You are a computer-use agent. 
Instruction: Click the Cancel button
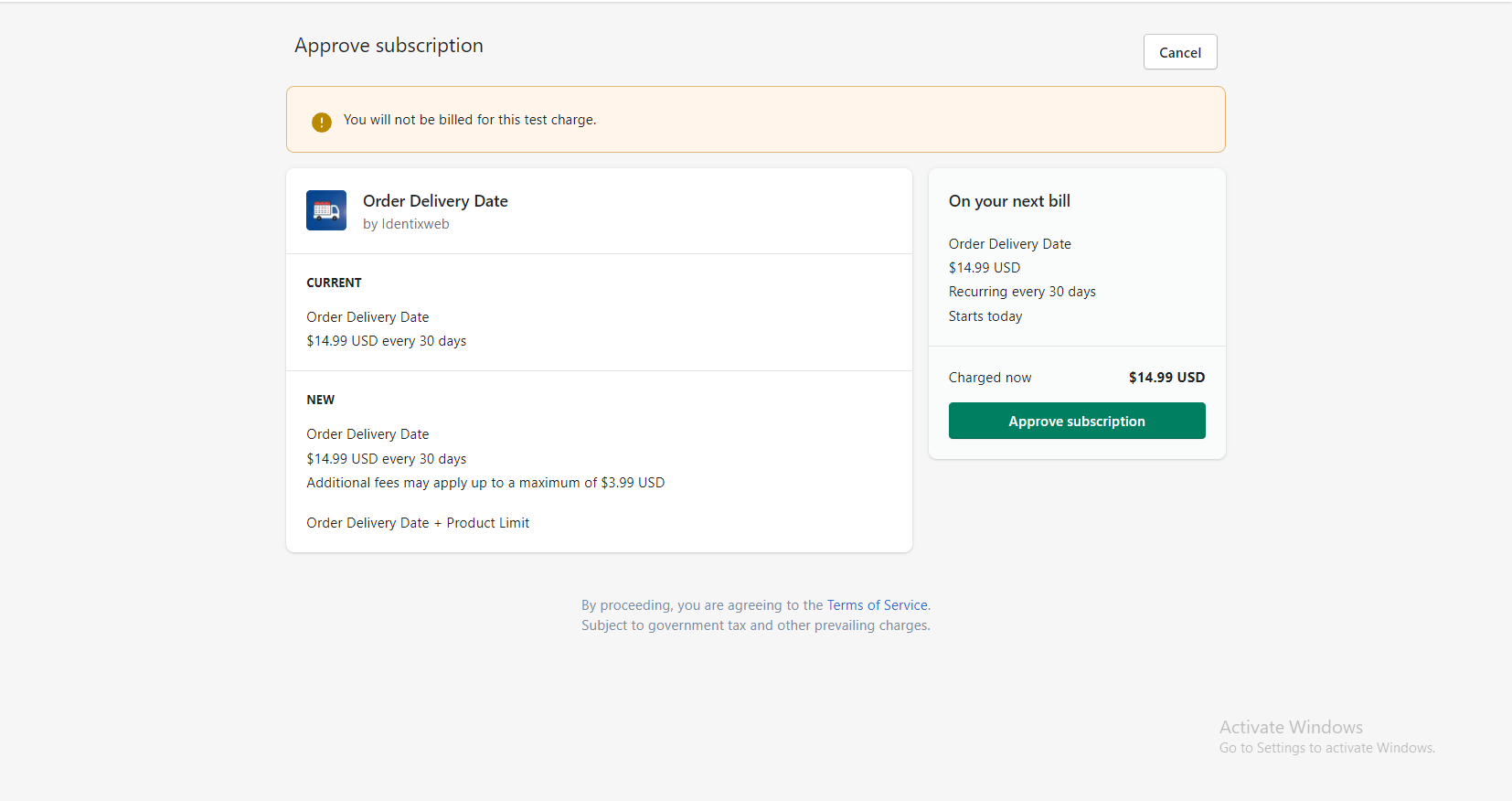tap(1179, 52)
